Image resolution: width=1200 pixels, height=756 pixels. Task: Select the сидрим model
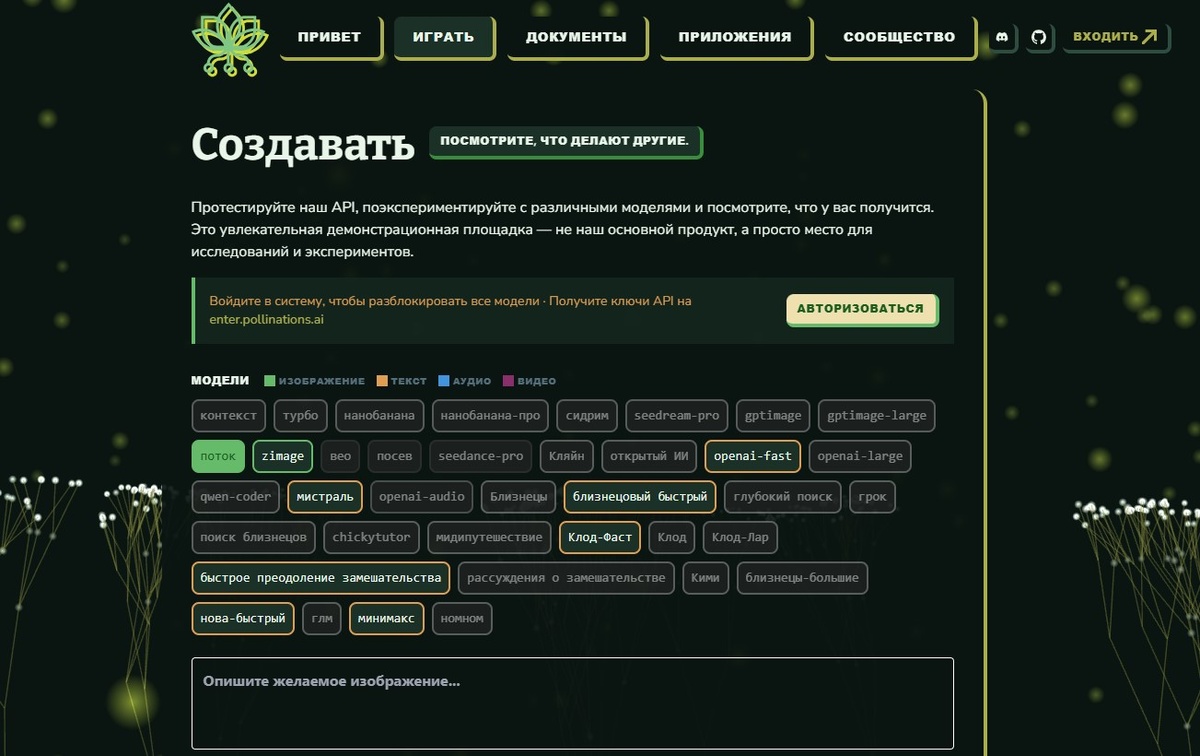[x=587, y=416]
